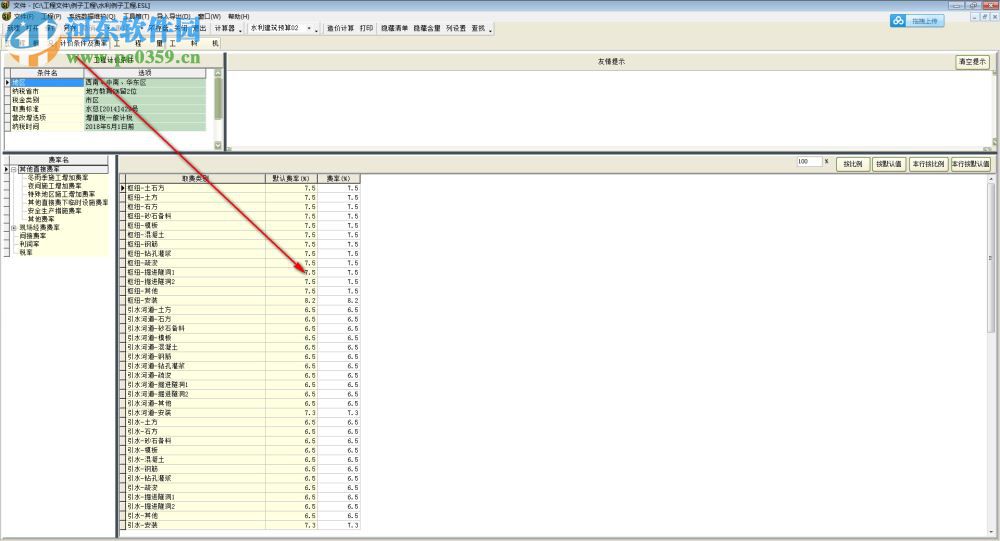
Task: Expand the 现场经费费率 tree node
Action: (x=13, y=228)
